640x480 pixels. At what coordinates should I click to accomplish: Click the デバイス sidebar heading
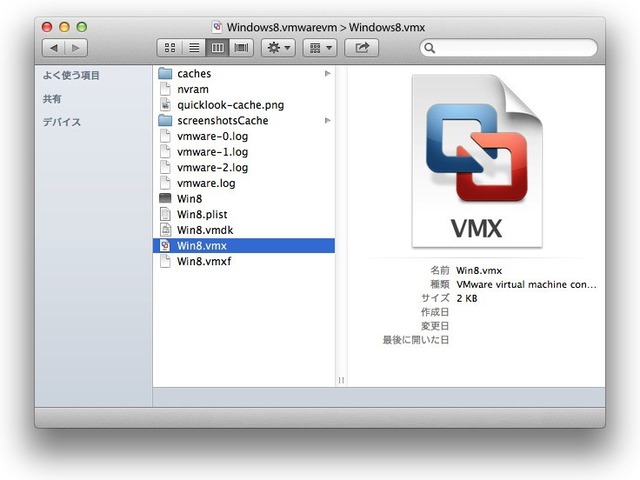(62, 122)
